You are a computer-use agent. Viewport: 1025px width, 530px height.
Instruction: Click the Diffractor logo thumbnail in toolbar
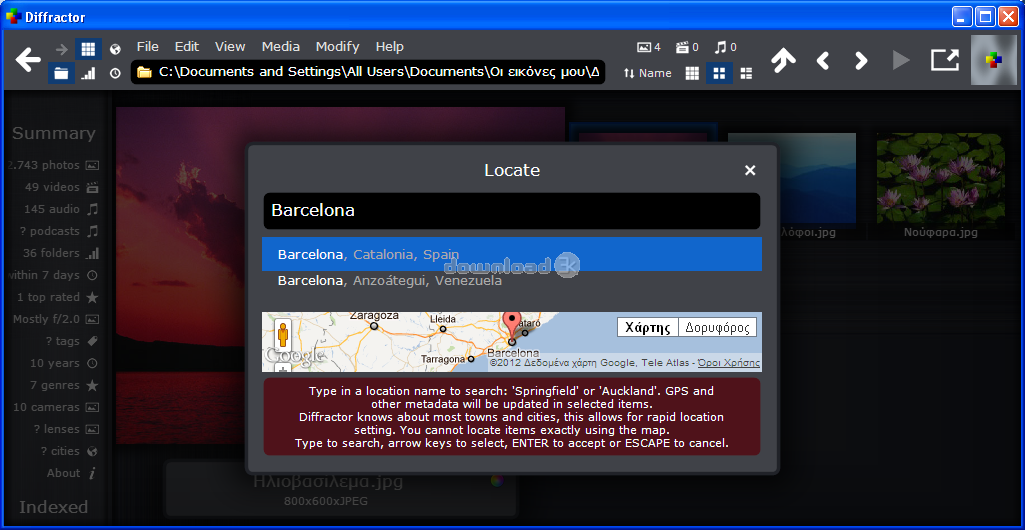pos(994,60)
